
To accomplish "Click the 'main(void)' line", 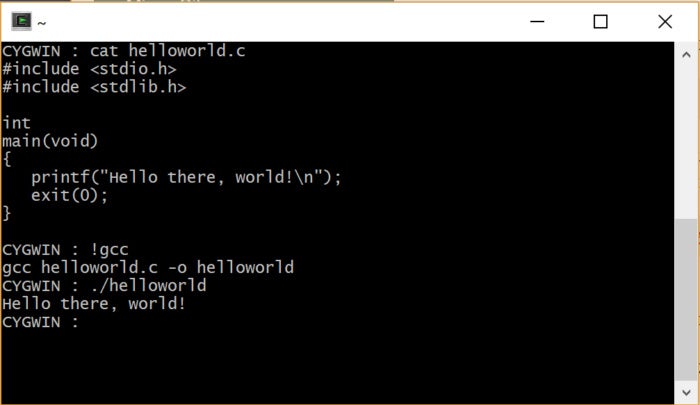I will click(x=50, y=141).
